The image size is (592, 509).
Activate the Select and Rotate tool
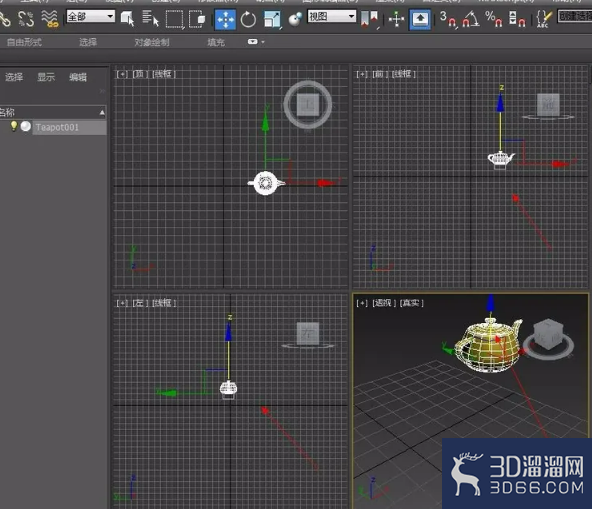pyautogui.click(x=248, y=20)
